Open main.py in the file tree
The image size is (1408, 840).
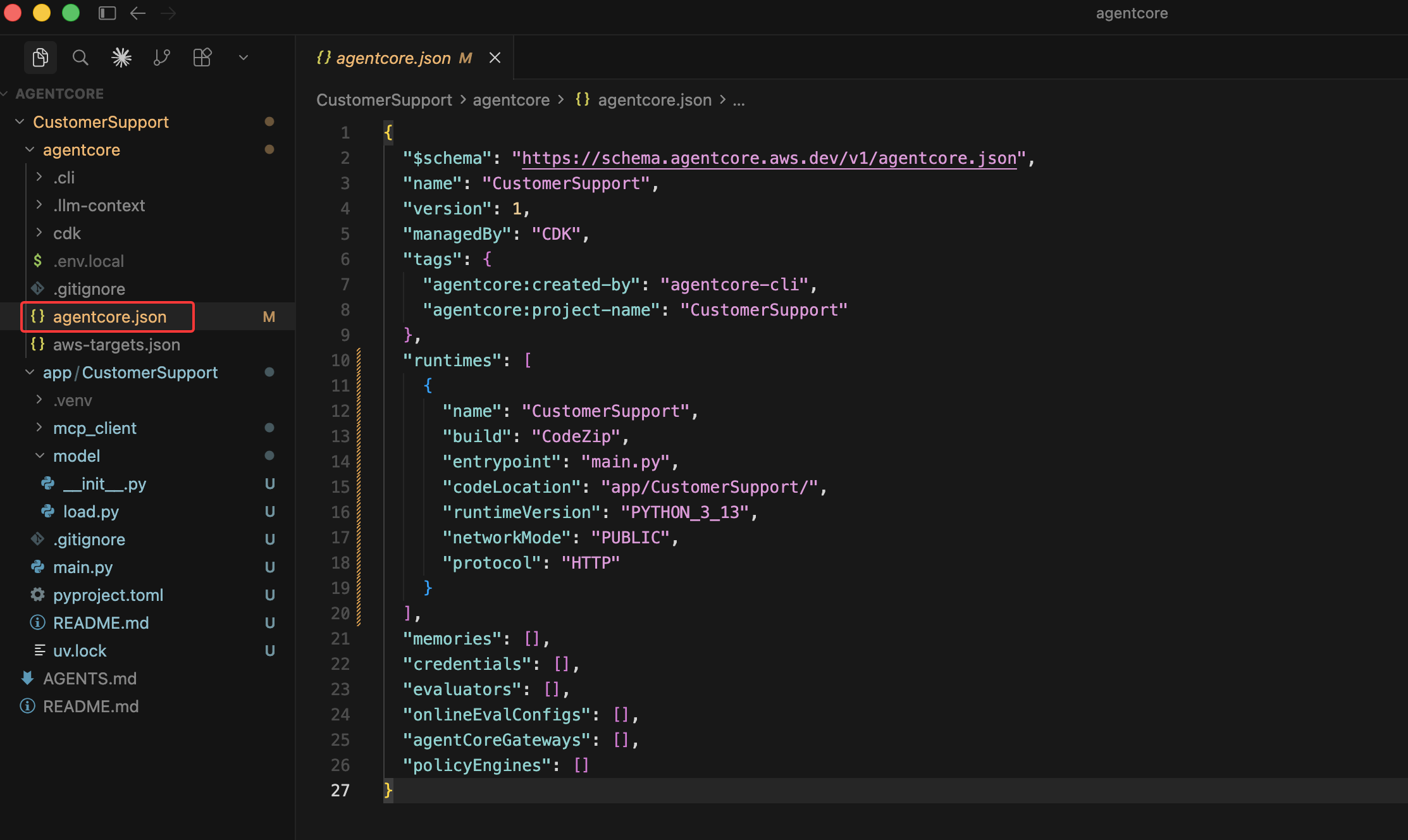coord(83,567)
